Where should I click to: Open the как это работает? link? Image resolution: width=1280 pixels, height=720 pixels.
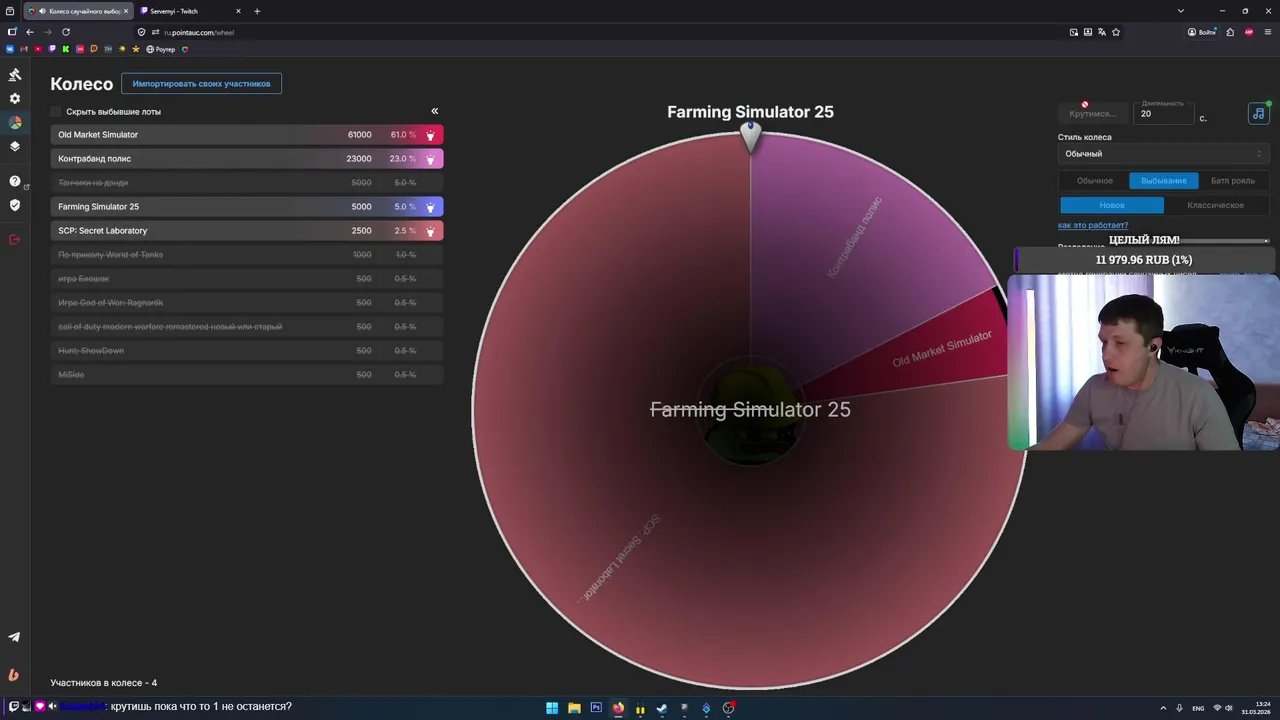click(1092, 226)
